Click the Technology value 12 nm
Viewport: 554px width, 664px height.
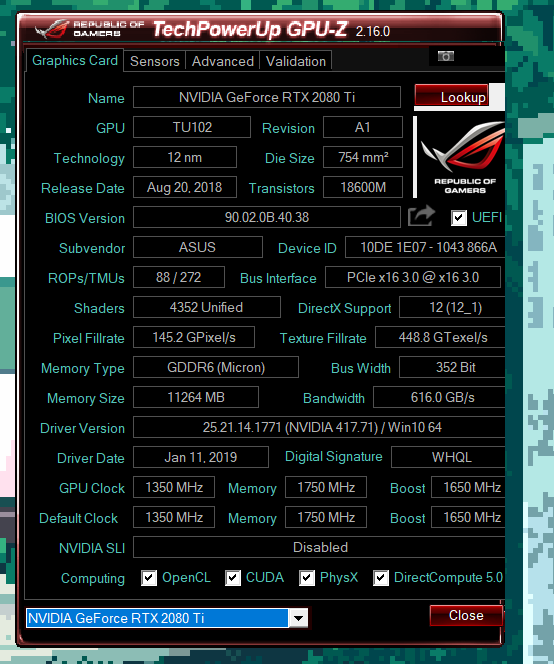click(x=185, y=158)
